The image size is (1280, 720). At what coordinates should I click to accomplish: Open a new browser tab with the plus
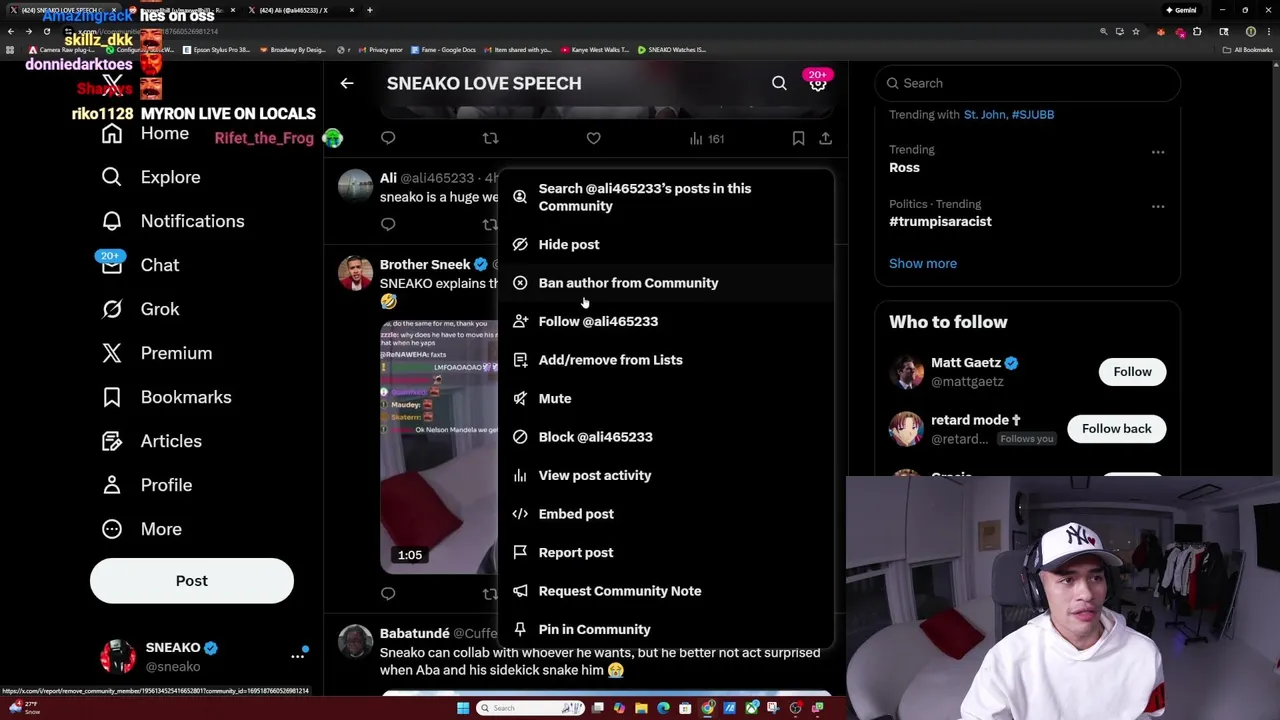pyautogui.click(x=369, y=10)
